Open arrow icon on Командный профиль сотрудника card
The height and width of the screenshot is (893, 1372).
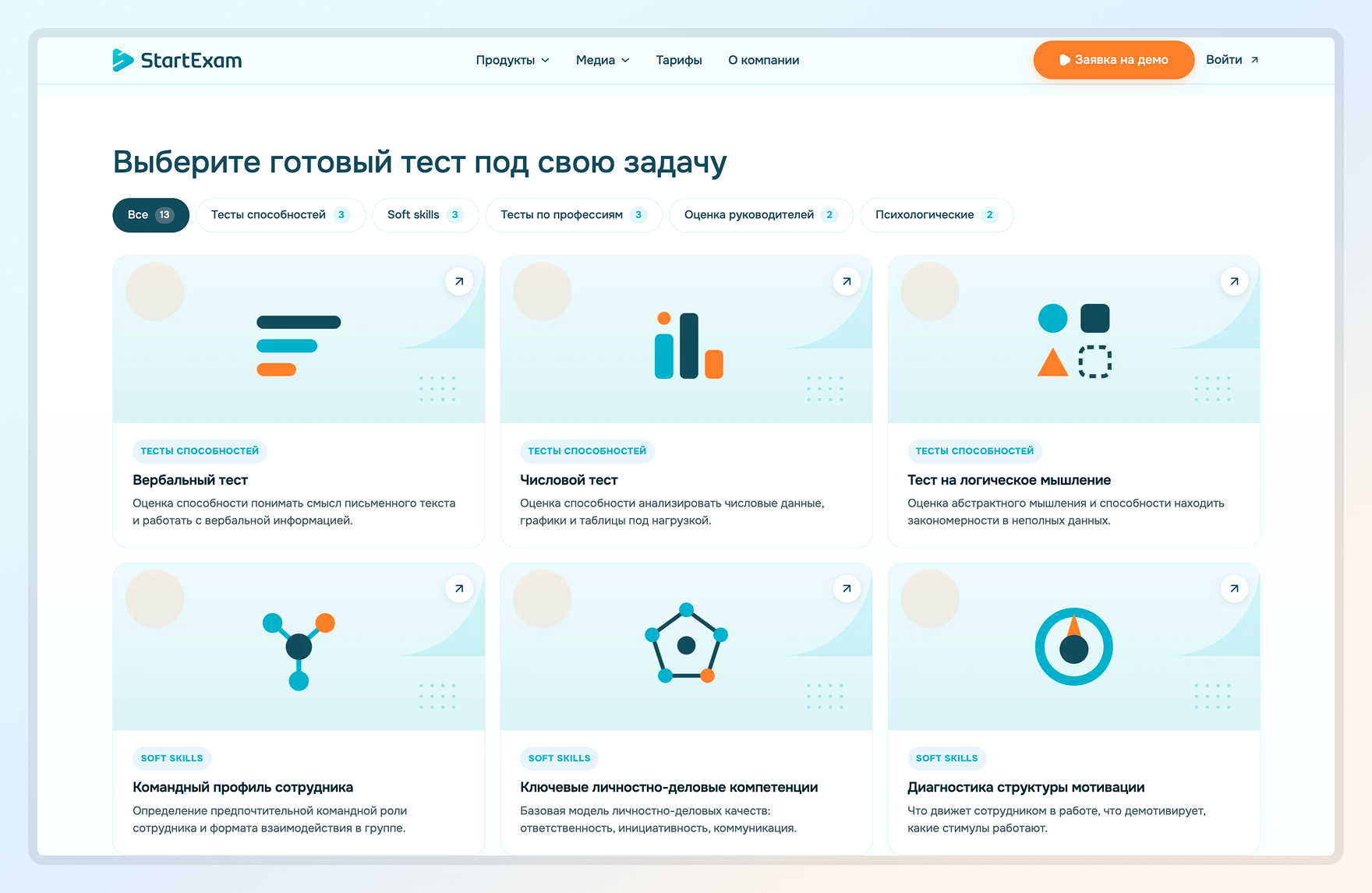(459, 588)
